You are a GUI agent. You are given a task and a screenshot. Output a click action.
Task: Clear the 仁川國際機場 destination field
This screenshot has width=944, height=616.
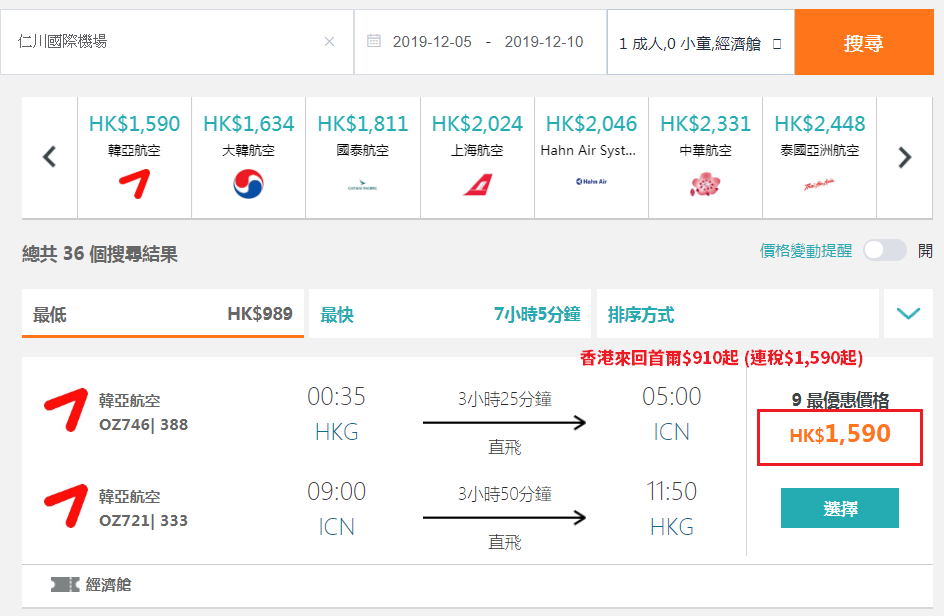pyautogui.click(x=329, y=42)
